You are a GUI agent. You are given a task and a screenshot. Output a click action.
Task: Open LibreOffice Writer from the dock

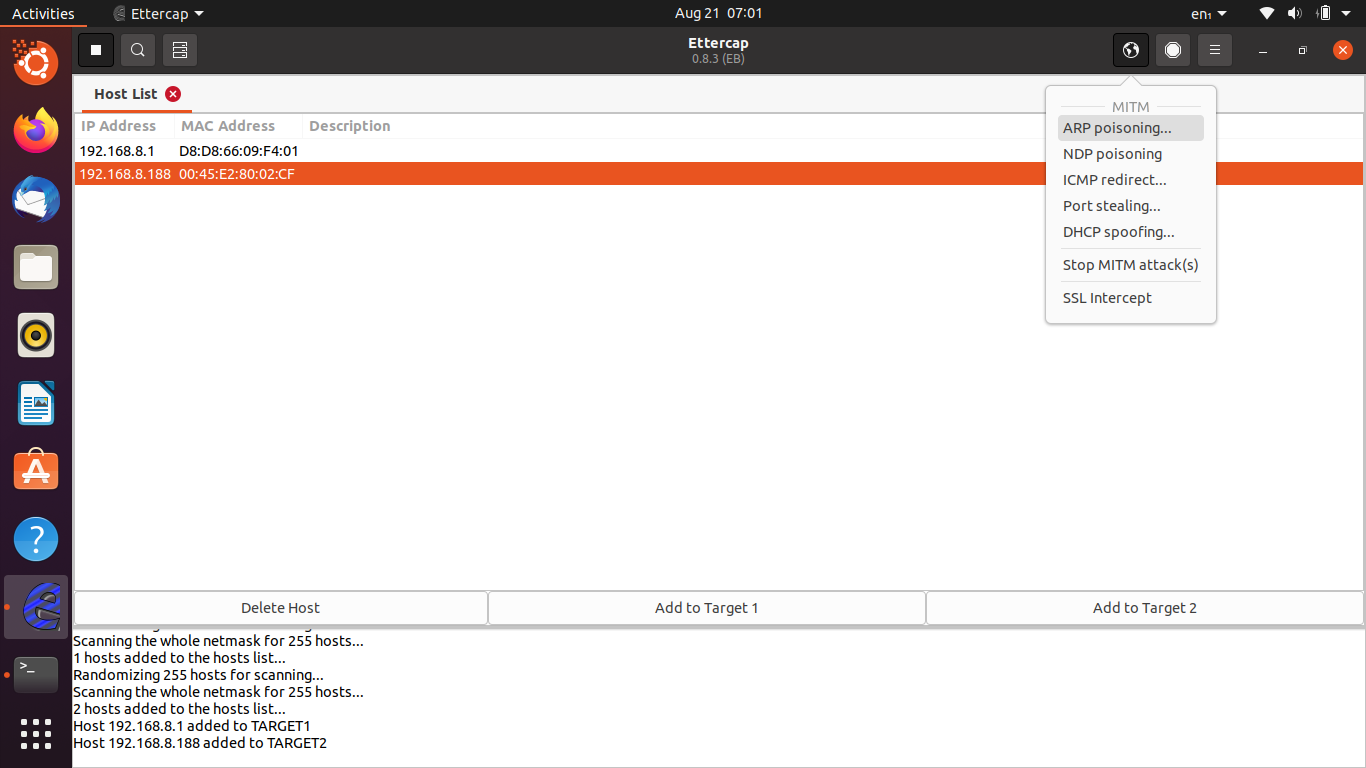[x=36, y=403]
